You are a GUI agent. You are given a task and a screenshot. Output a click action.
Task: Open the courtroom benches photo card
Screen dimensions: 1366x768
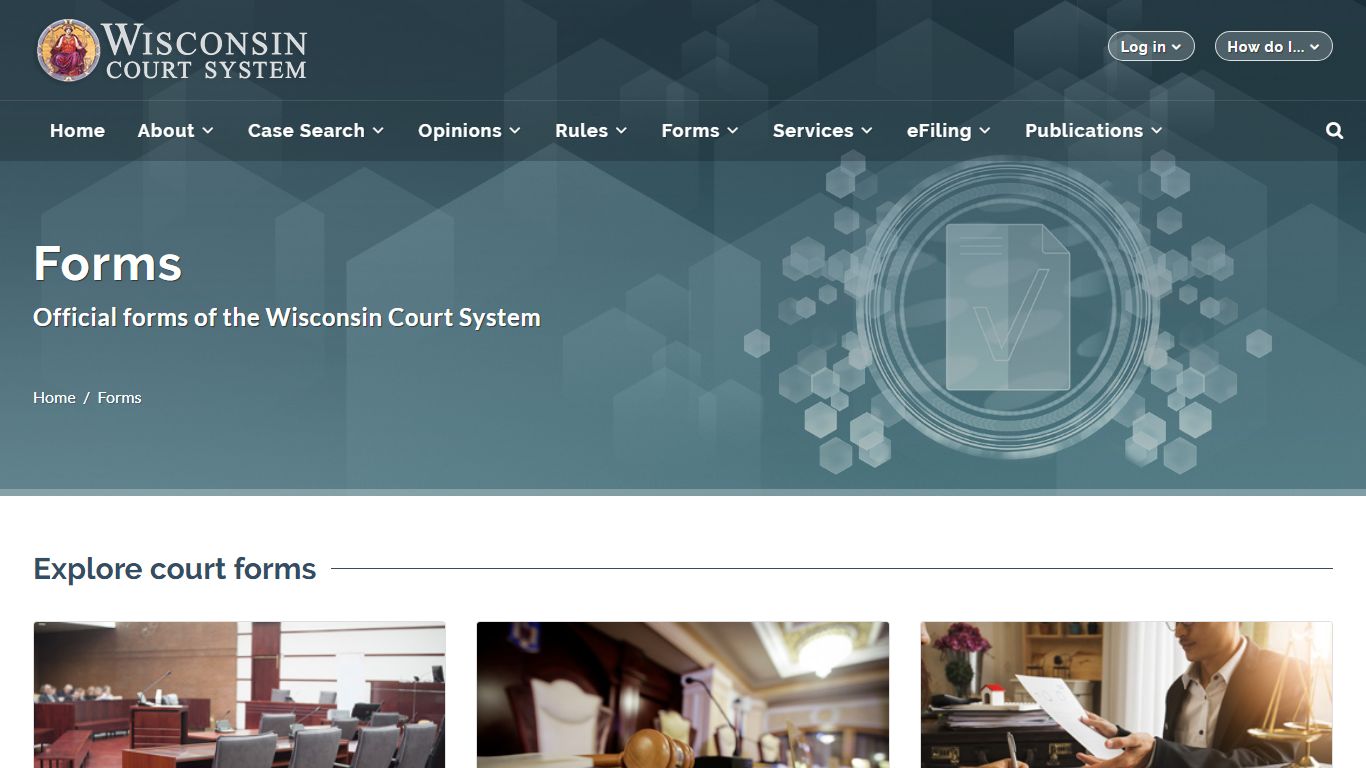coord(239,695)
